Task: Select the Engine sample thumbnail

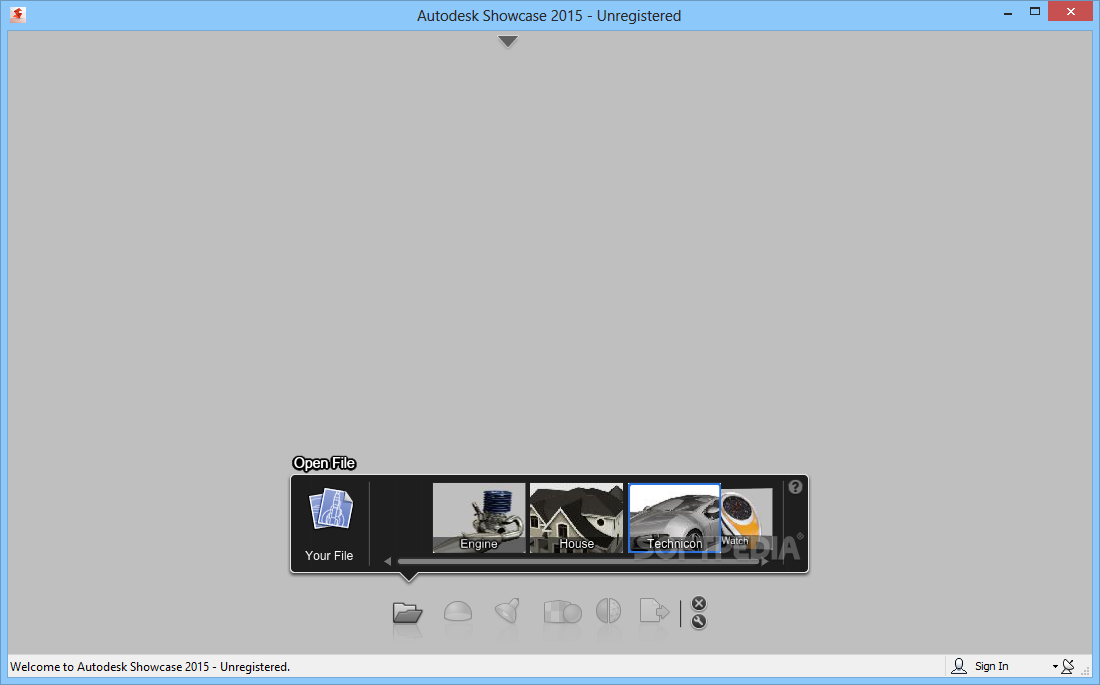Action: coord(478,518)
